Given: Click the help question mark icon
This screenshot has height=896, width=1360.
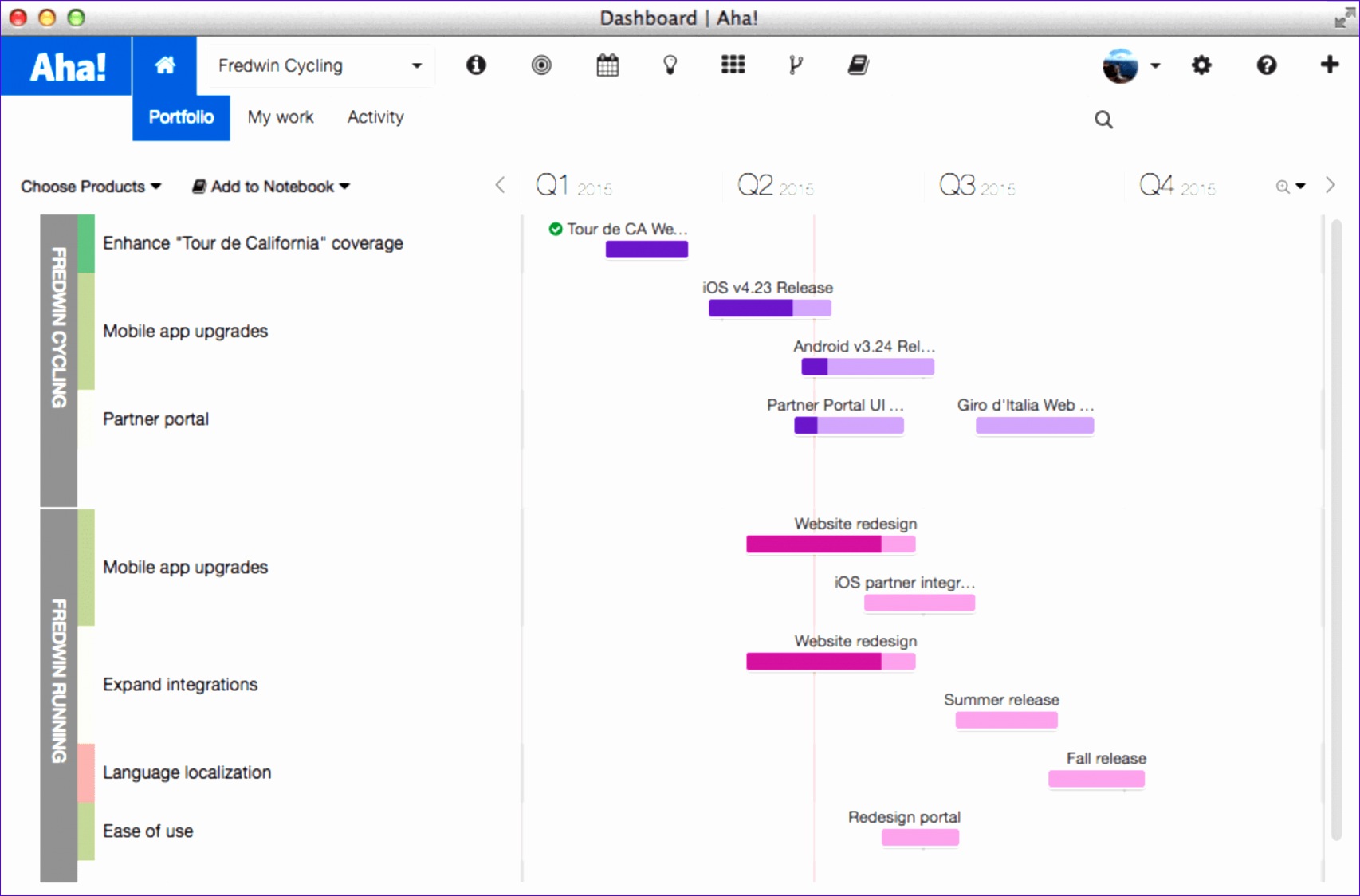Looking at the screenshot, I should click(1265, 65).
